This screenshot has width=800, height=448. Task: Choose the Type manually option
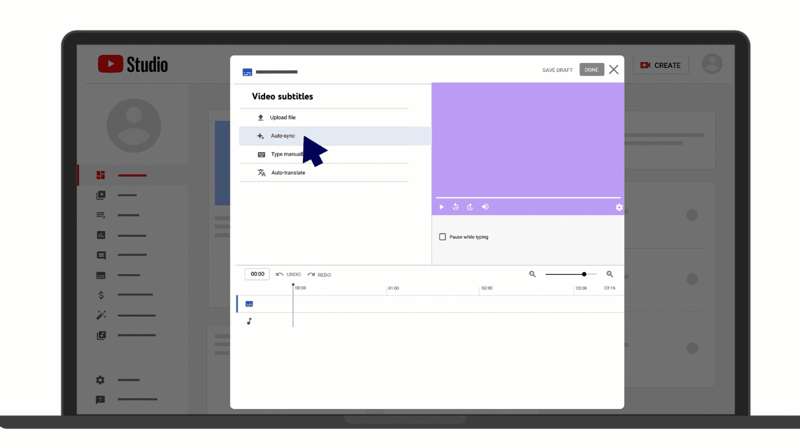[x=284, y=155]
